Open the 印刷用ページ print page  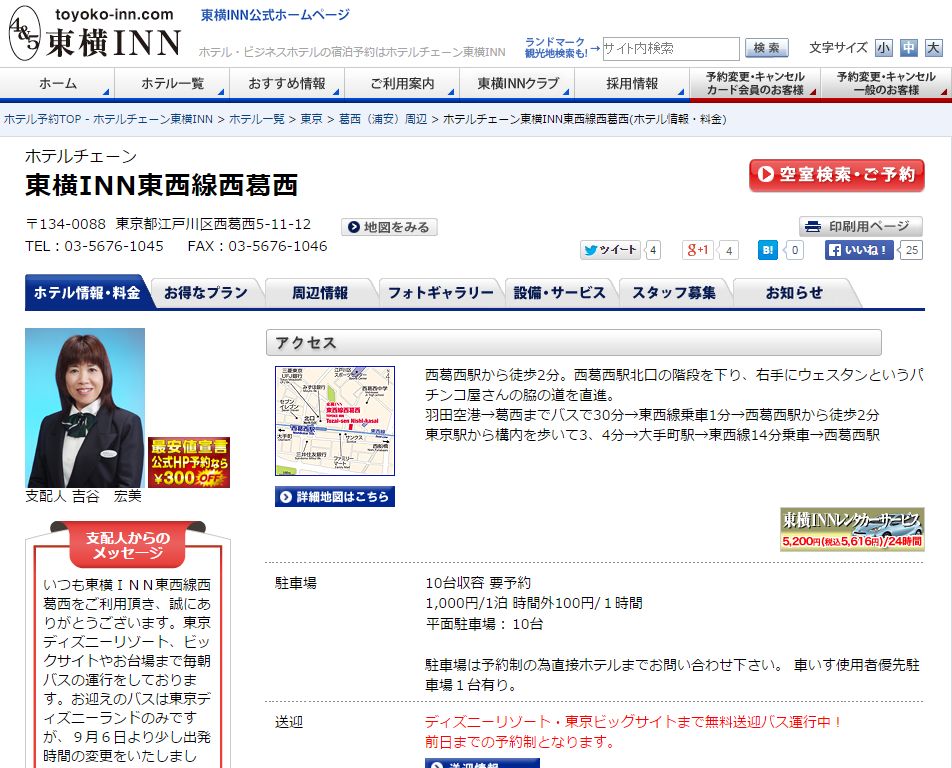click(860, 227)
